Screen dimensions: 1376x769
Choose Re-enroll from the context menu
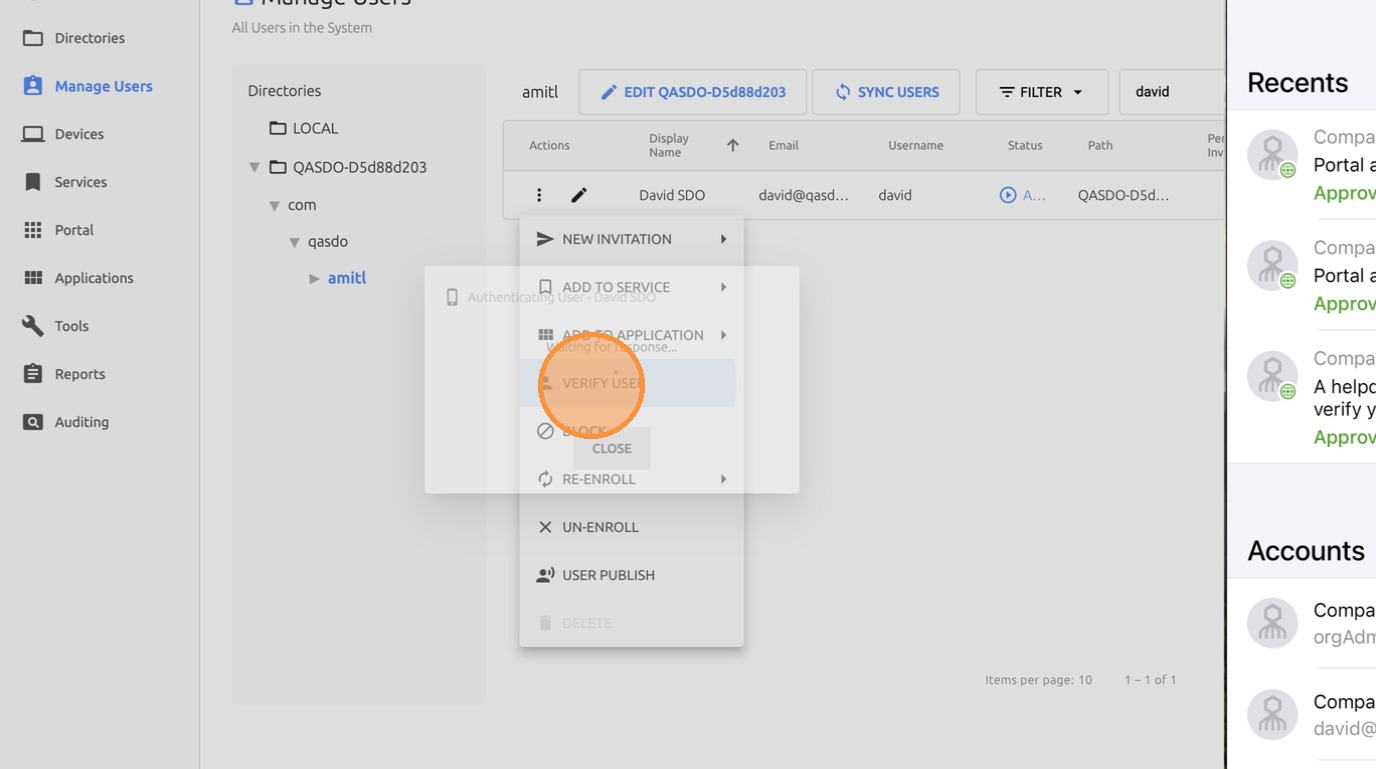coord(631,479)
